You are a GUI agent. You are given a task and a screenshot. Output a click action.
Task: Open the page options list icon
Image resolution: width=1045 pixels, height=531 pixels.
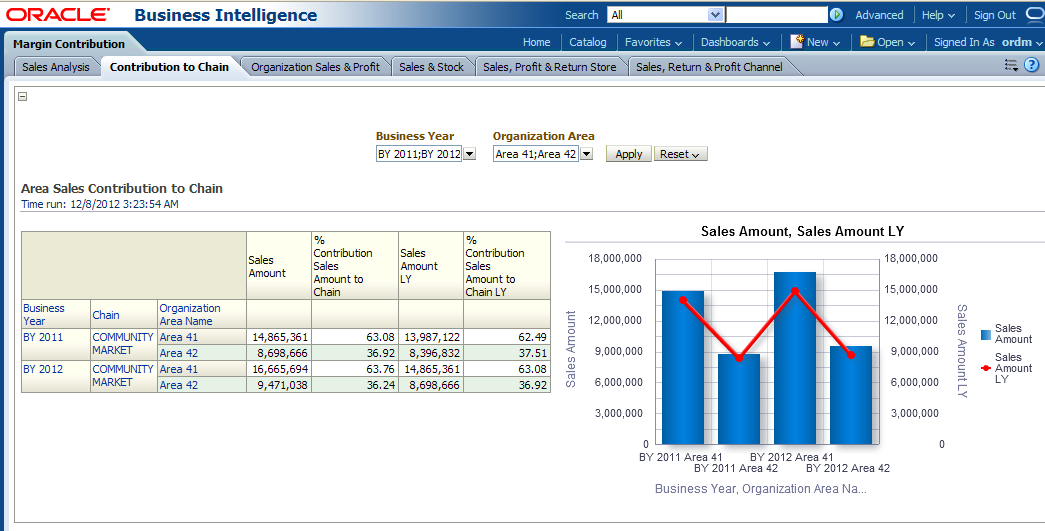pos(1011,65)
